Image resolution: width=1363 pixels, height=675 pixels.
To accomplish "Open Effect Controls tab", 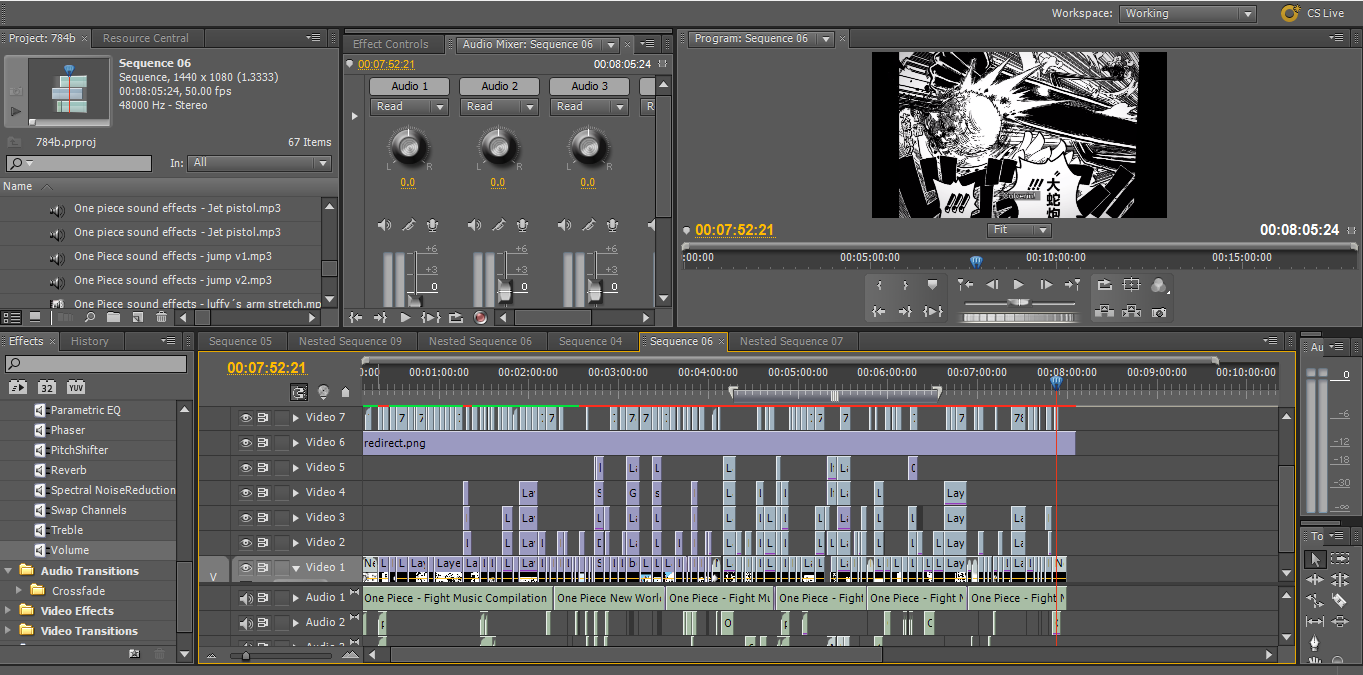I will (390, 44).
